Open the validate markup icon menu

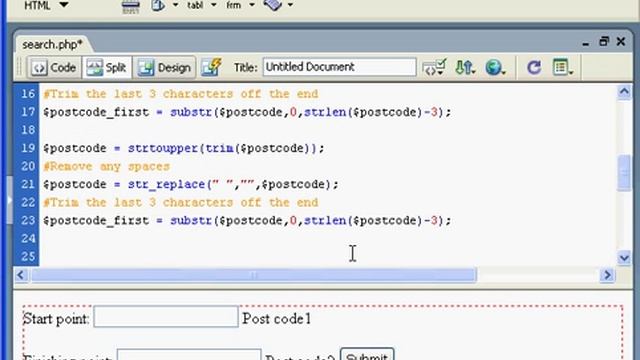tap(434, 67)
